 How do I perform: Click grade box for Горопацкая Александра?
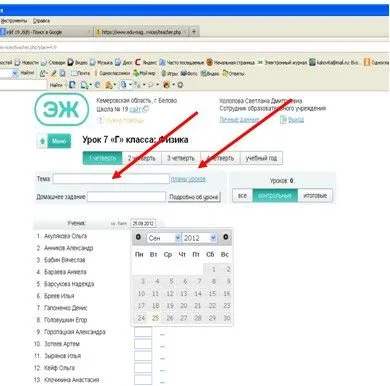coord(143,332)
